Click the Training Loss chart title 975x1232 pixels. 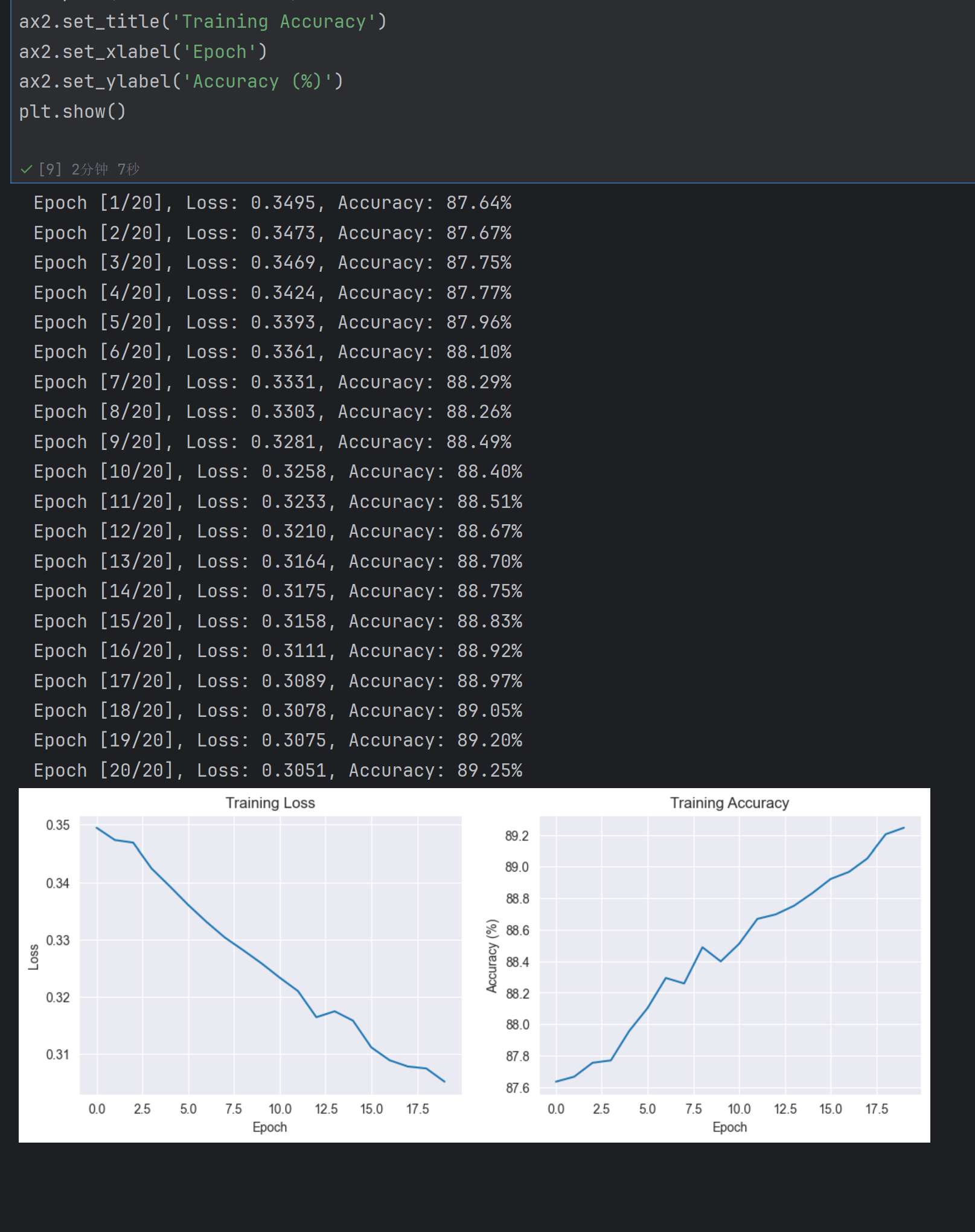[270, 803]
